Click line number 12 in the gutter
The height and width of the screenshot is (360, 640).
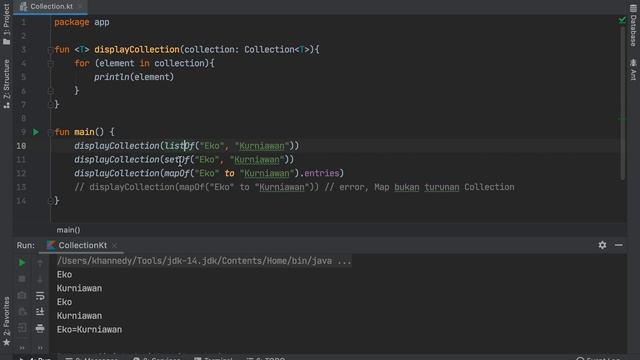(21, 173)
